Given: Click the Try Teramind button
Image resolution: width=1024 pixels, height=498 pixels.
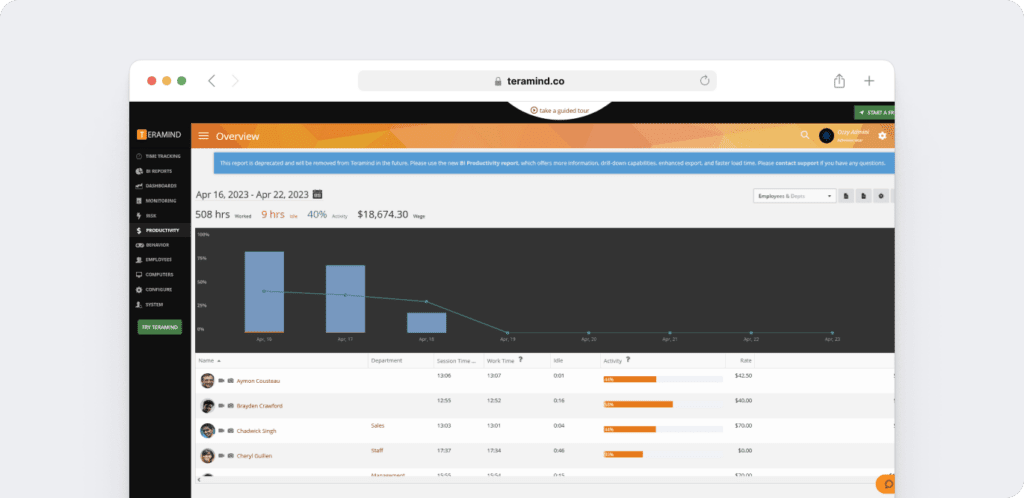Looking at the screenshot, I should (x=160, y=327).
